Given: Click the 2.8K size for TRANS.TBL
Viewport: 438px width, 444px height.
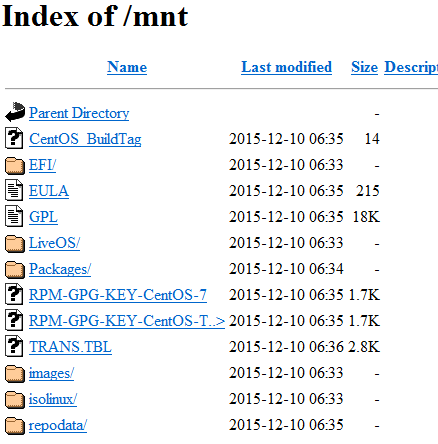Looking at the screenshot, I should coord(364,347).
